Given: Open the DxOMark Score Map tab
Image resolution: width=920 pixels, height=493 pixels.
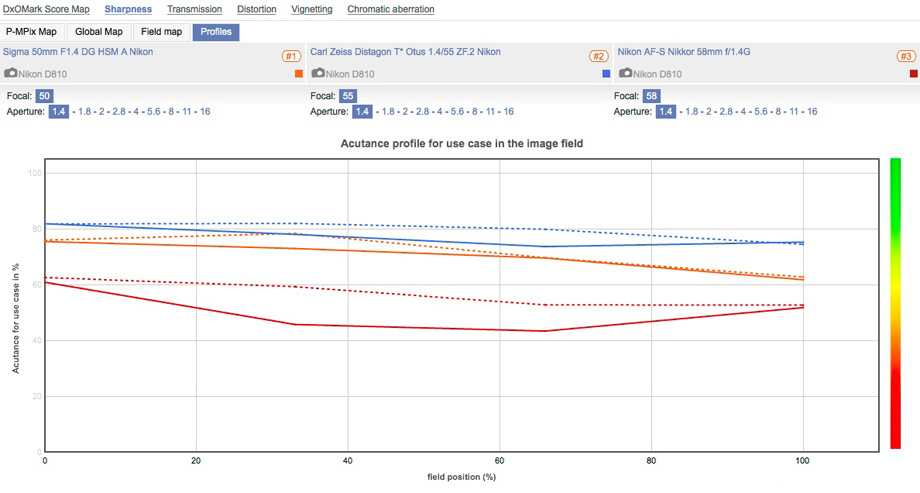Looking at the screenshot, I should (46, 9).
